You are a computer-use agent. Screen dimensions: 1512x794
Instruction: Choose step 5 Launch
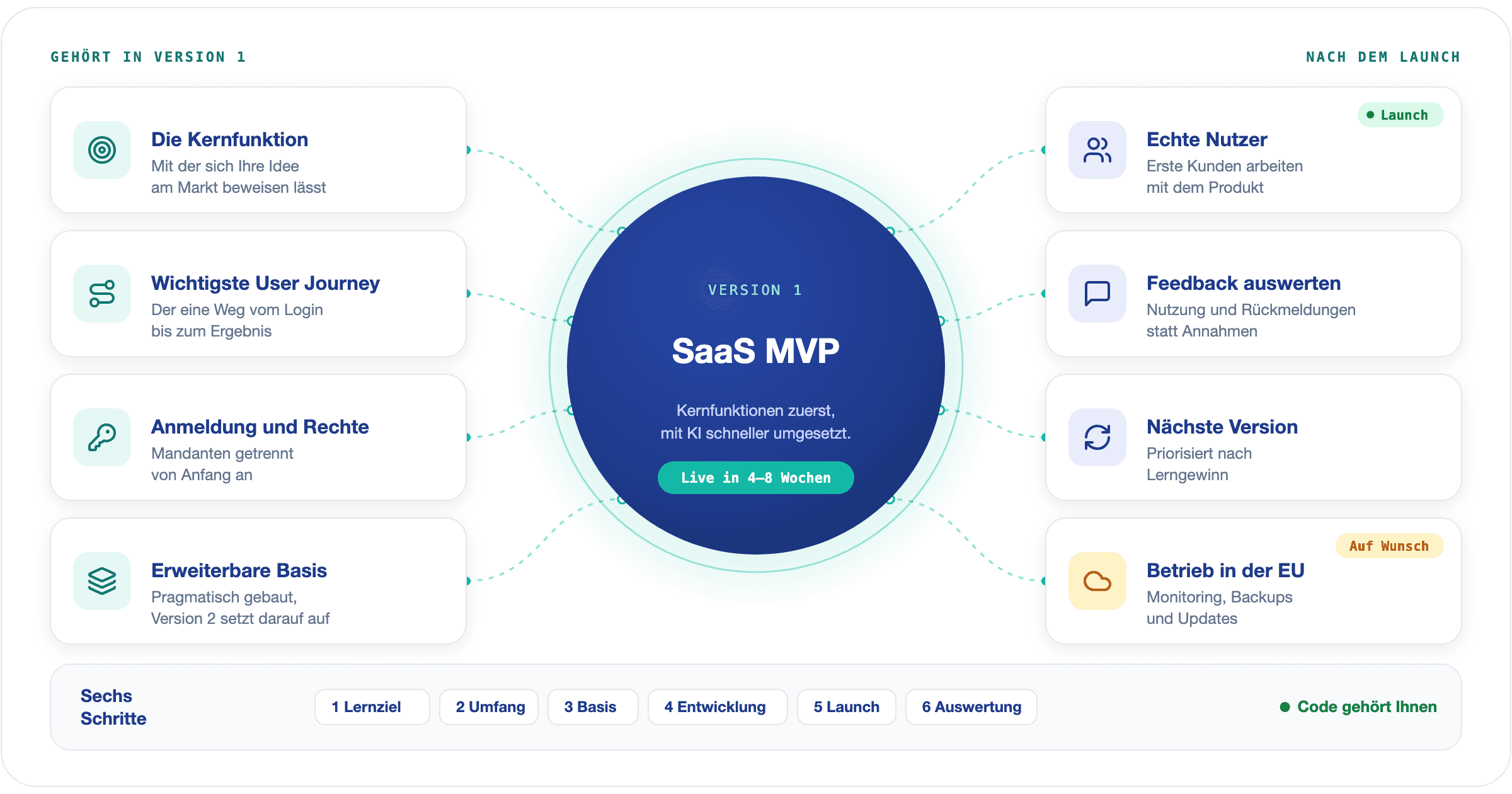point(847,707)
